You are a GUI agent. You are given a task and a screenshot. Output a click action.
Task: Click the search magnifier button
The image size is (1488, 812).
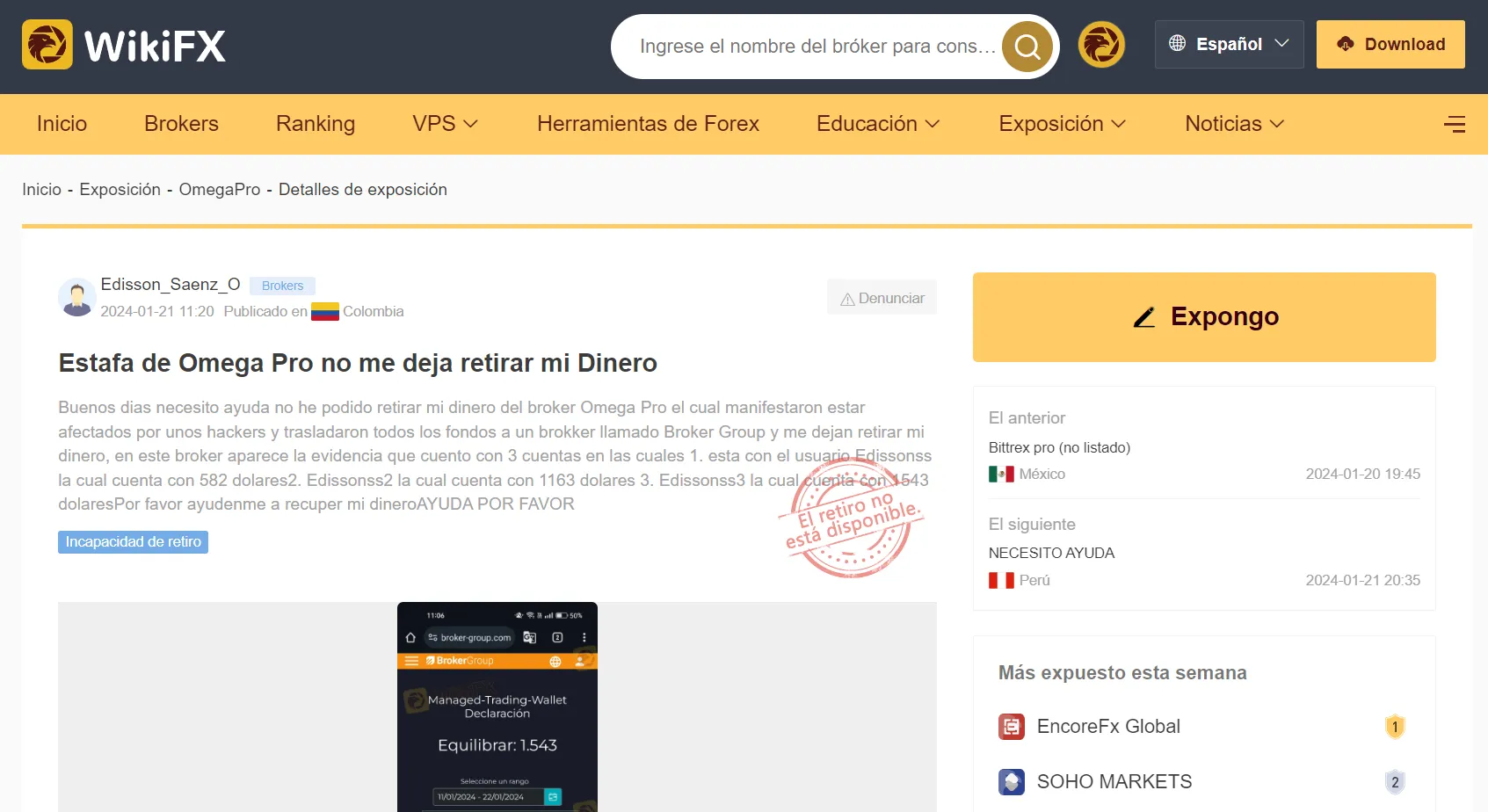[1027, 46]
